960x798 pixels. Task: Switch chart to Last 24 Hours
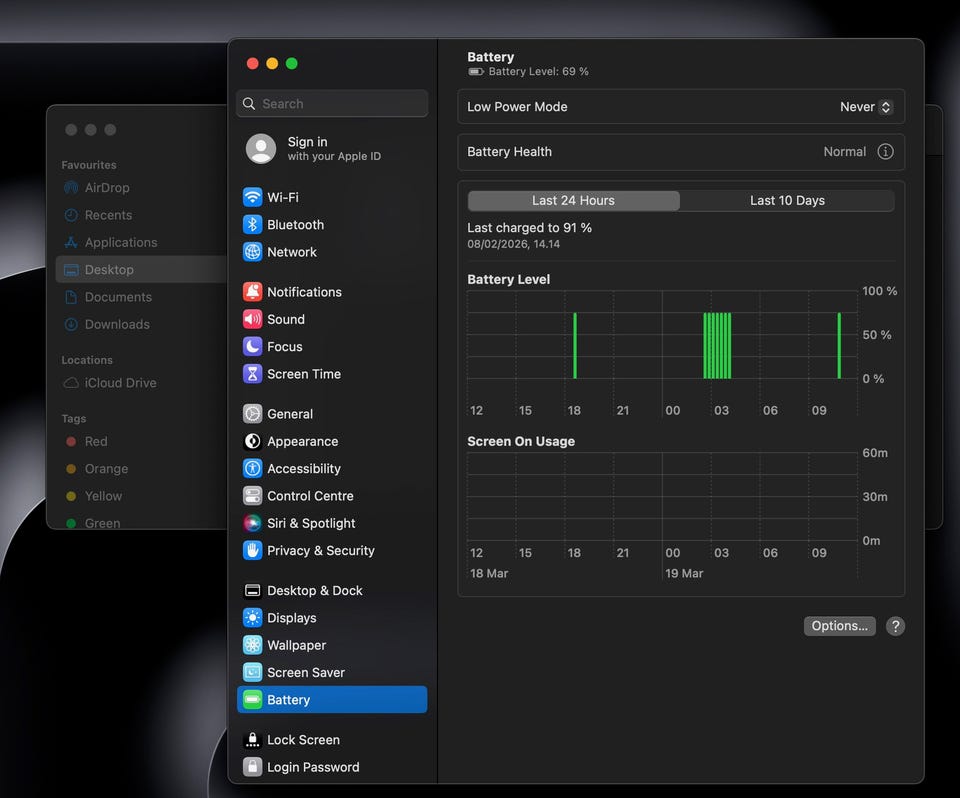574,201
